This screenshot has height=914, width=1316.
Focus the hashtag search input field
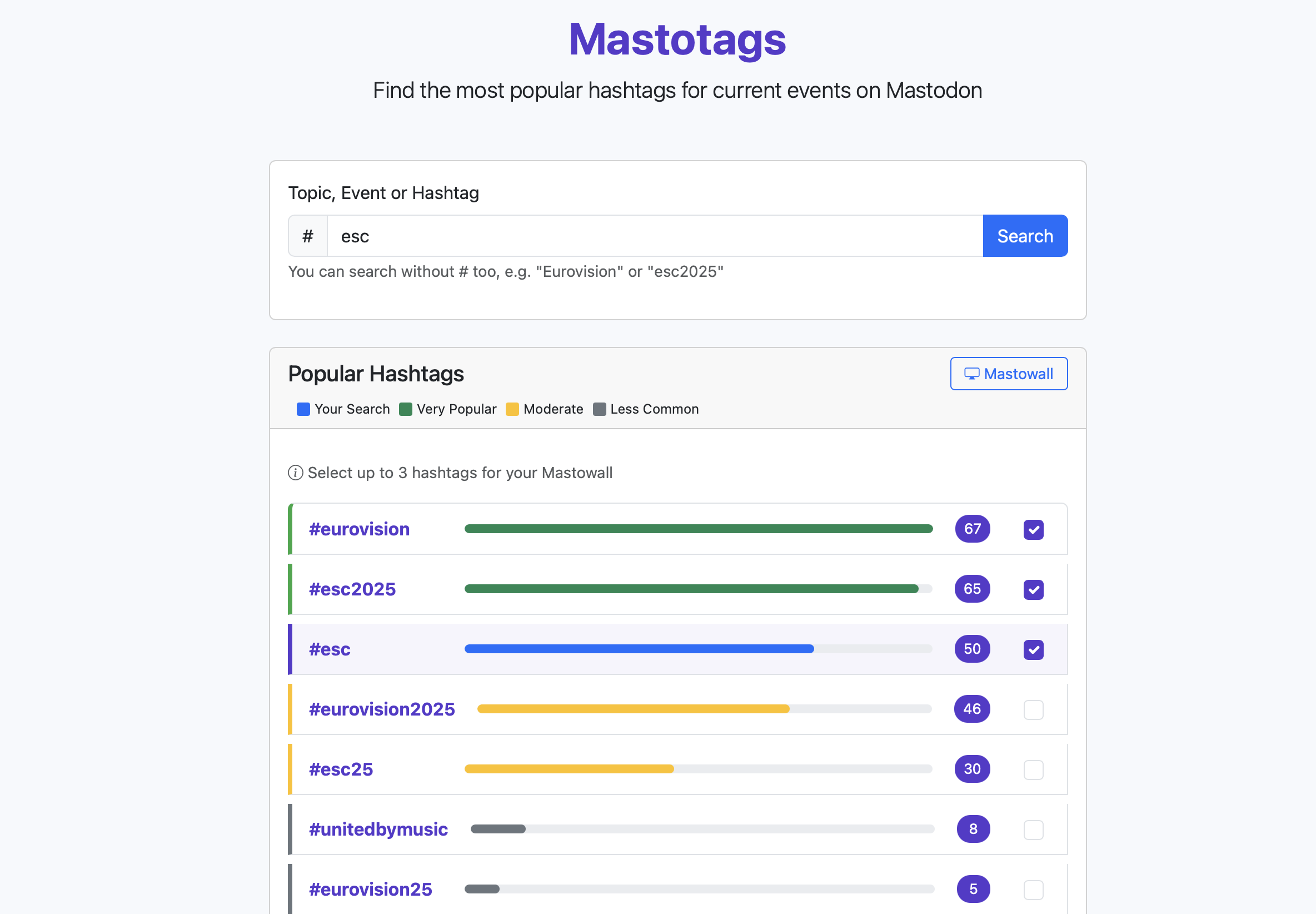[655, 236]
